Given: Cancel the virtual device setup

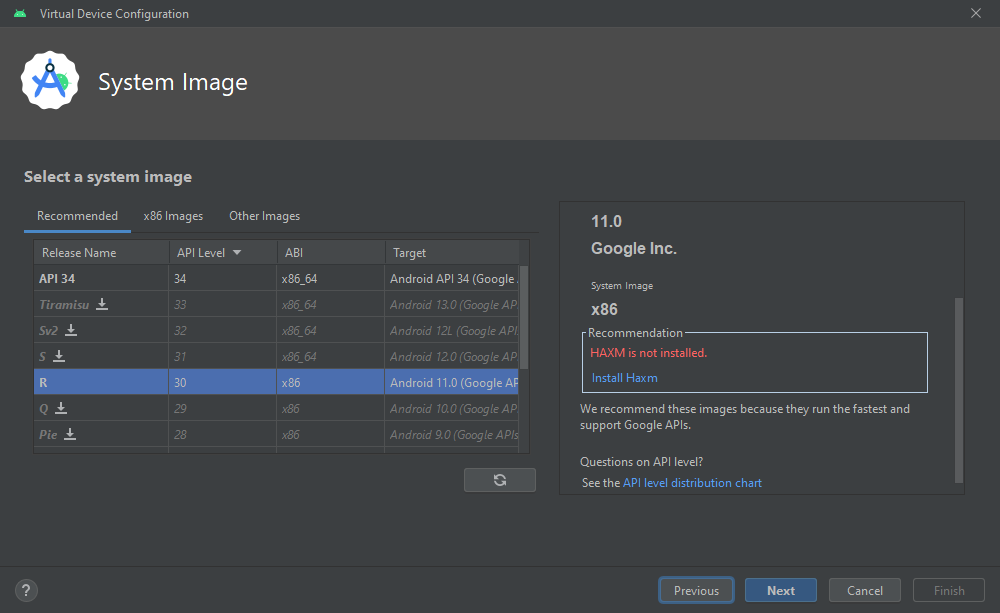Looking at the screenshot, I should pyautogui.click(x=865, y=591).
